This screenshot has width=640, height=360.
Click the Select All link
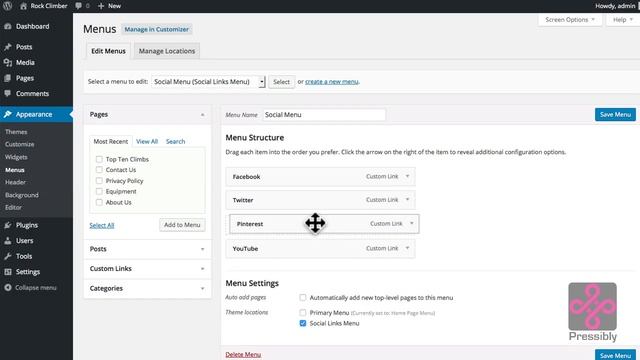tap(102, 225)
